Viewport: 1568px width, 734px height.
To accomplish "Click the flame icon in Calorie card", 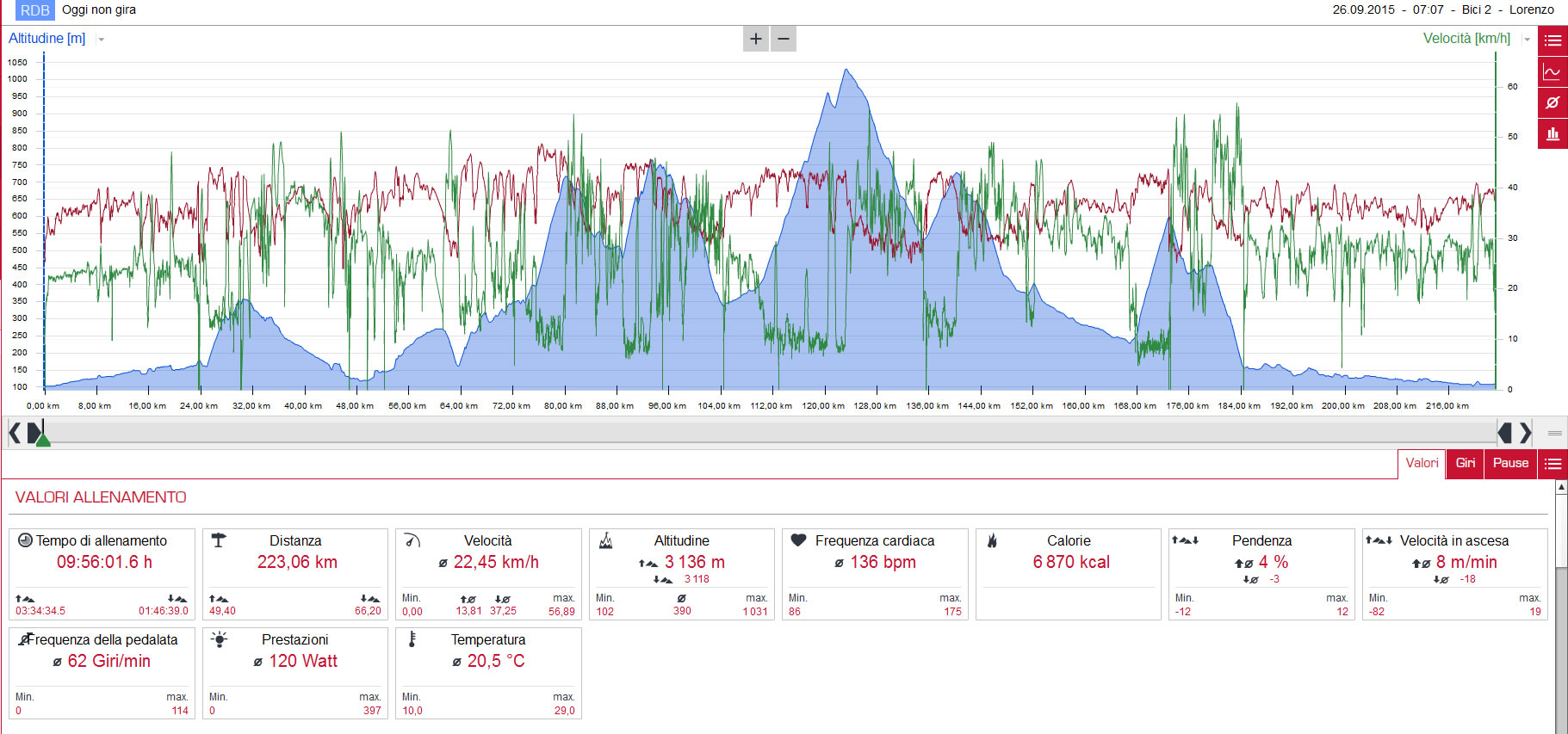I will coord(992,540).
